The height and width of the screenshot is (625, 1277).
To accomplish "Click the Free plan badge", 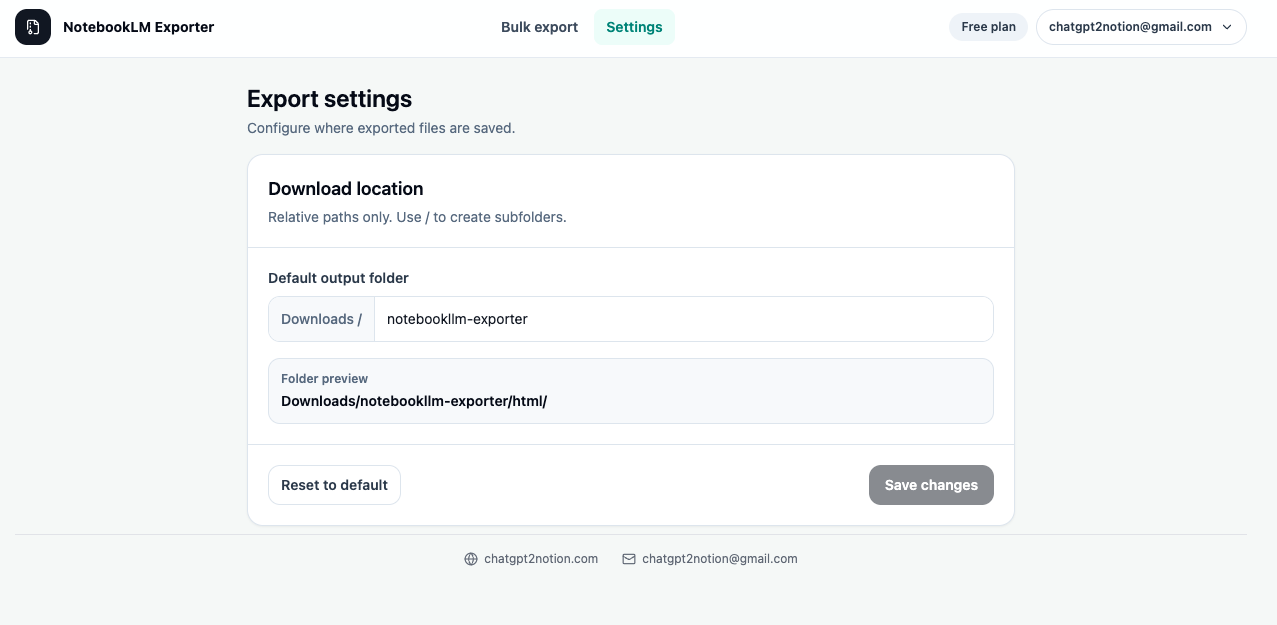I will point(988,27).
